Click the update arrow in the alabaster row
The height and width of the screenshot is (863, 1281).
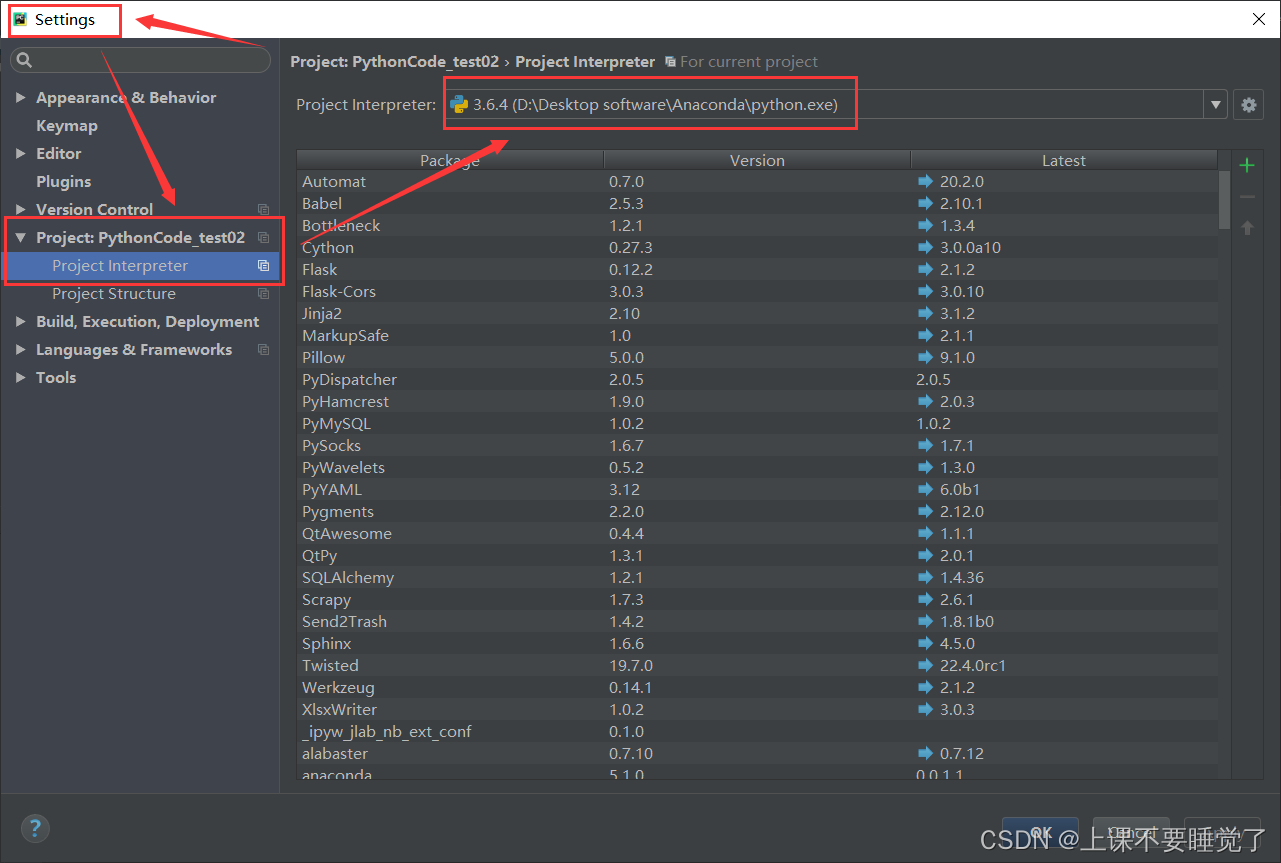[925, 754]
